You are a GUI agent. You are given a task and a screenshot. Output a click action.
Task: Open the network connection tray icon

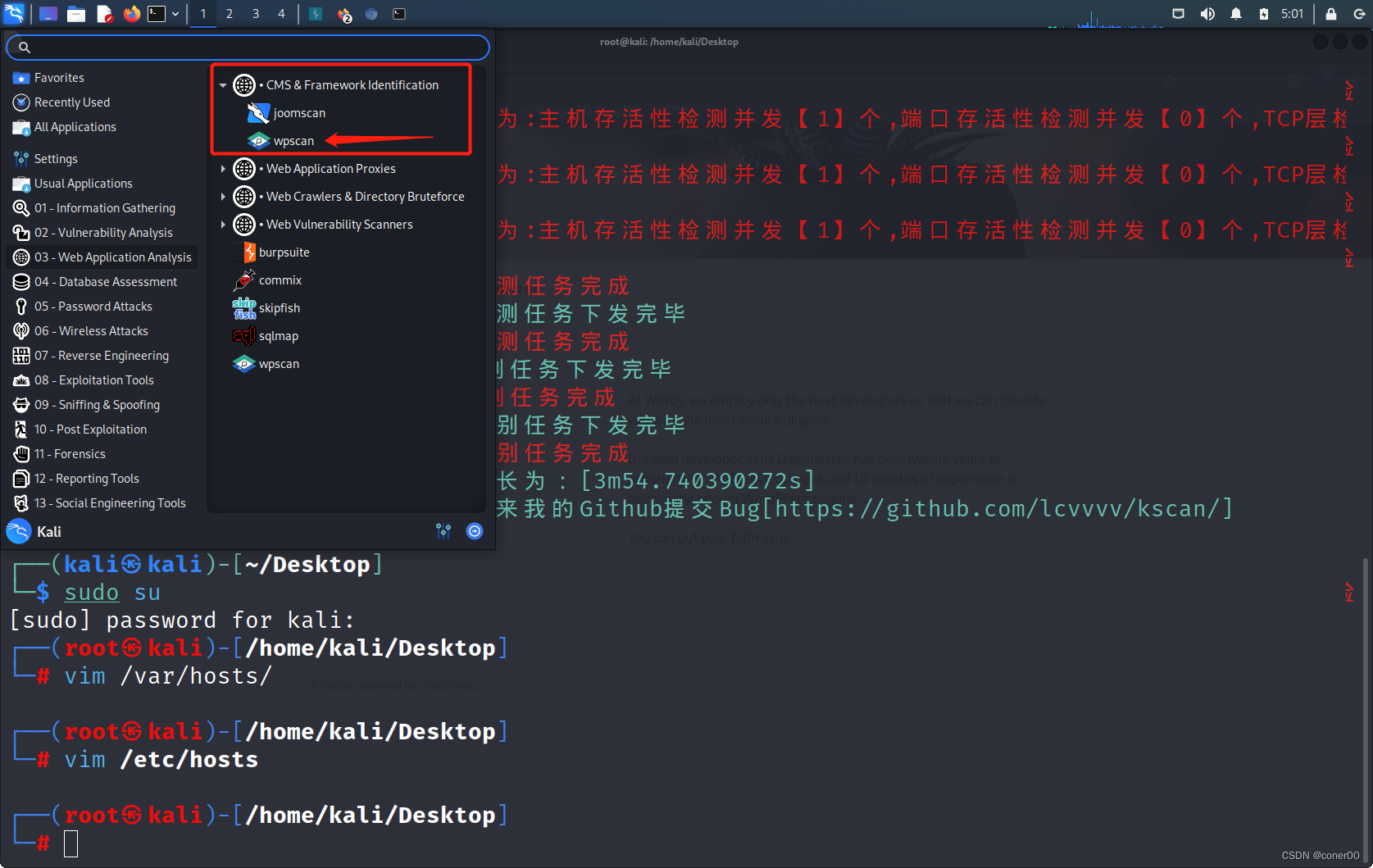(x=1178, y=14)
